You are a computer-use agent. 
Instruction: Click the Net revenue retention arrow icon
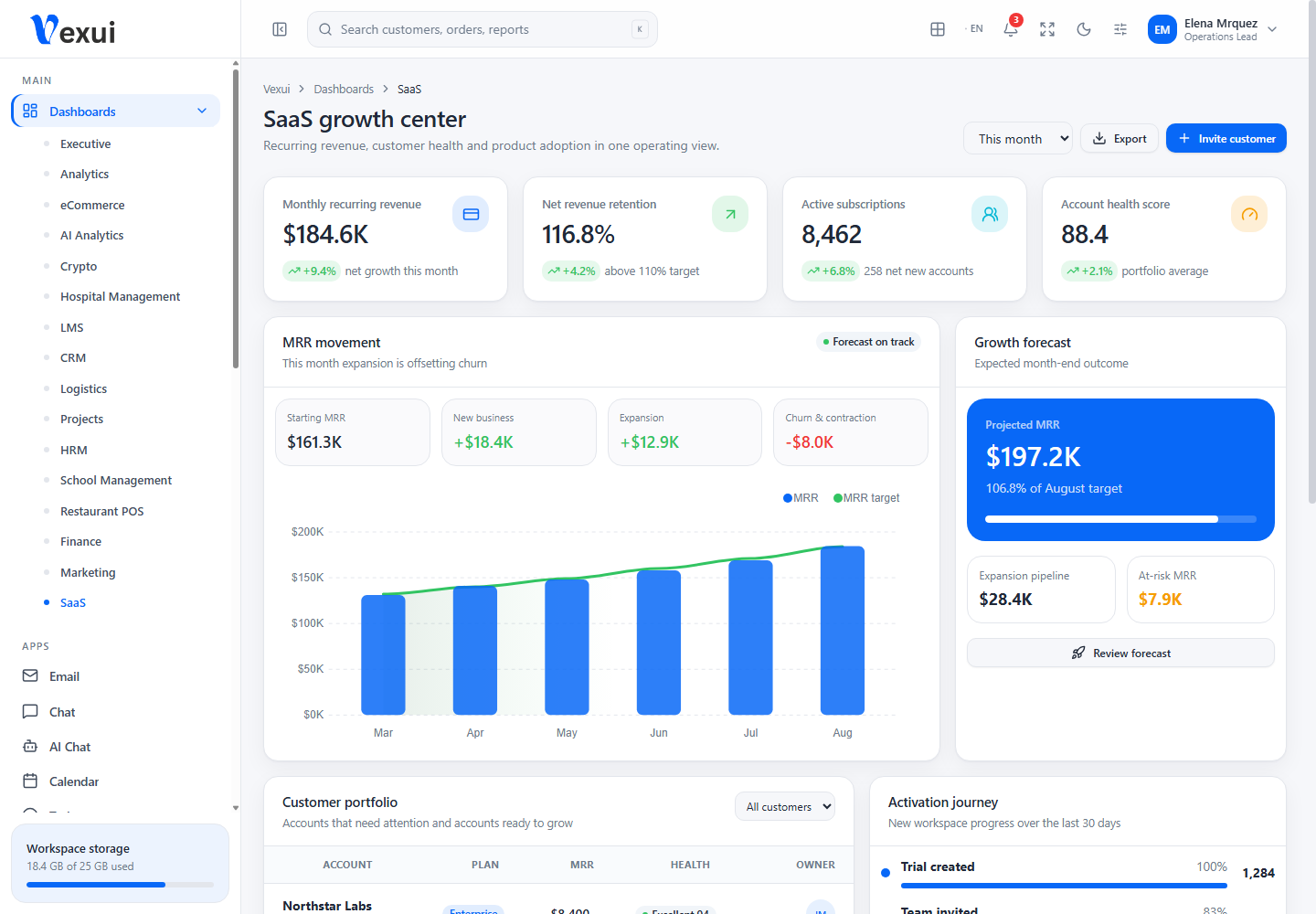[x=730, y=214]
